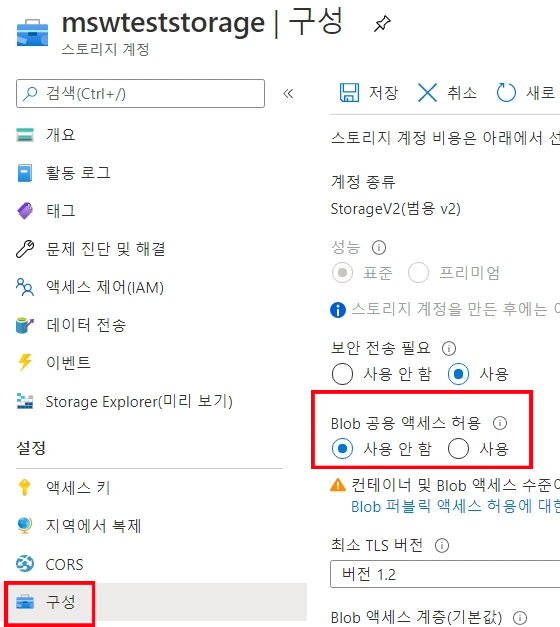The height and width of the screenshot is (627, 560).
Task: Click the 설정 section heading
Action: pos(31,448)
